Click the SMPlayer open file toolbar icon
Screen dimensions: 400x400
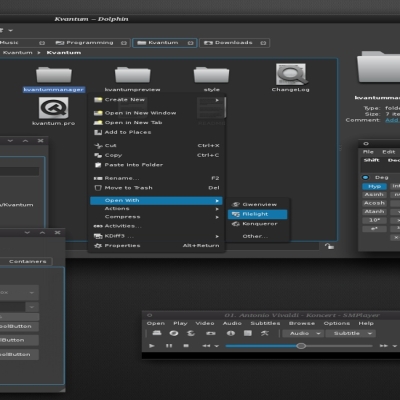click(x=157, y=333)
